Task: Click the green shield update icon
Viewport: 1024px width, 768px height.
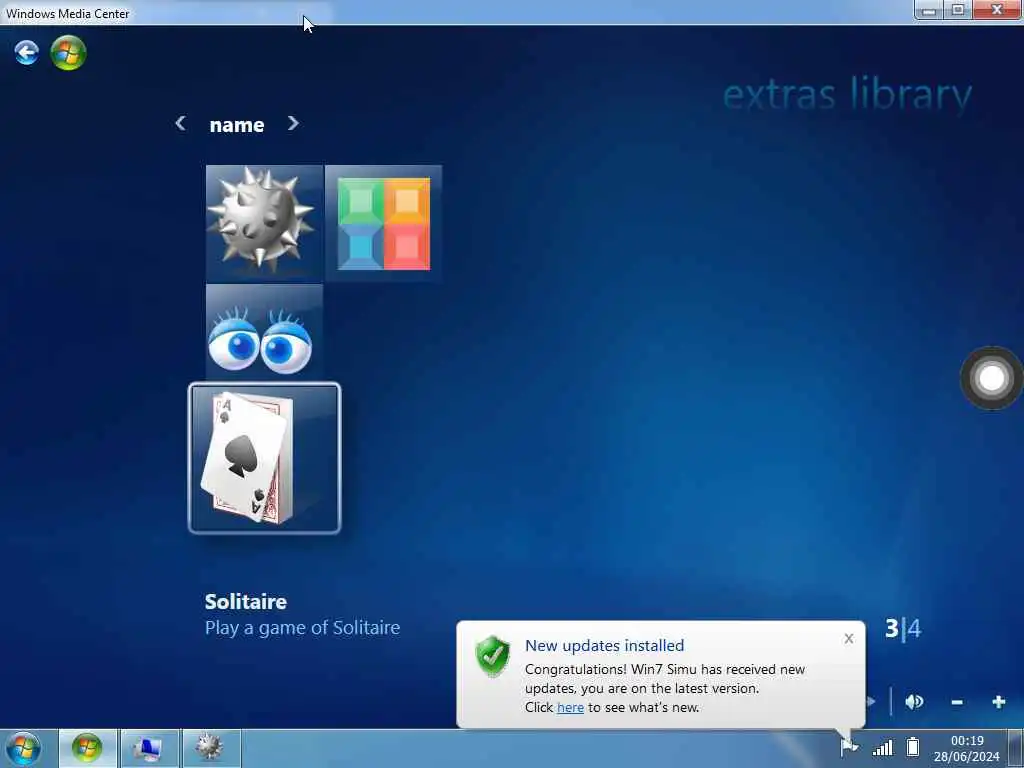Action: pyautogui.click(x=493, y=656)
